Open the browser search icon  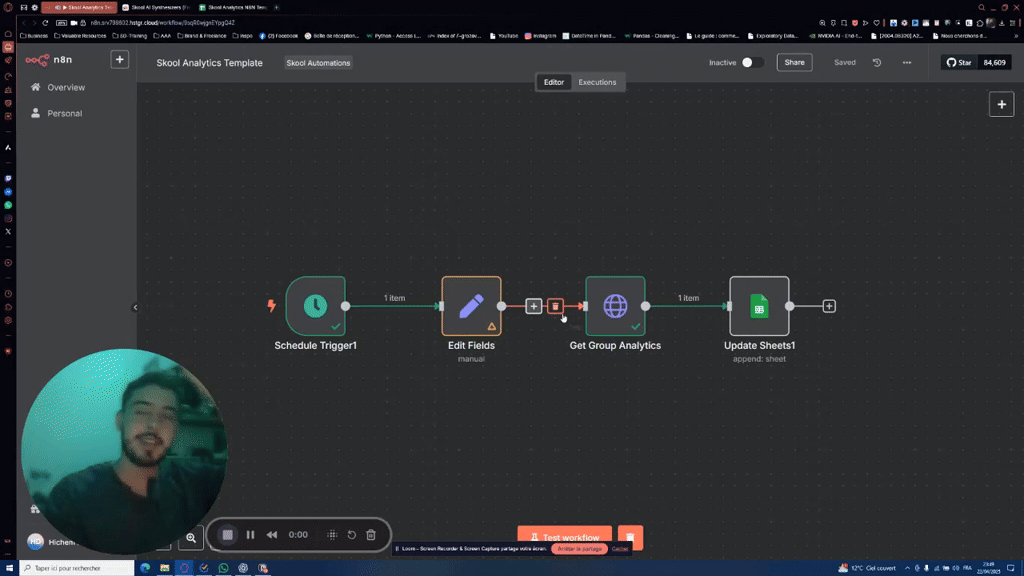[981, 7]
